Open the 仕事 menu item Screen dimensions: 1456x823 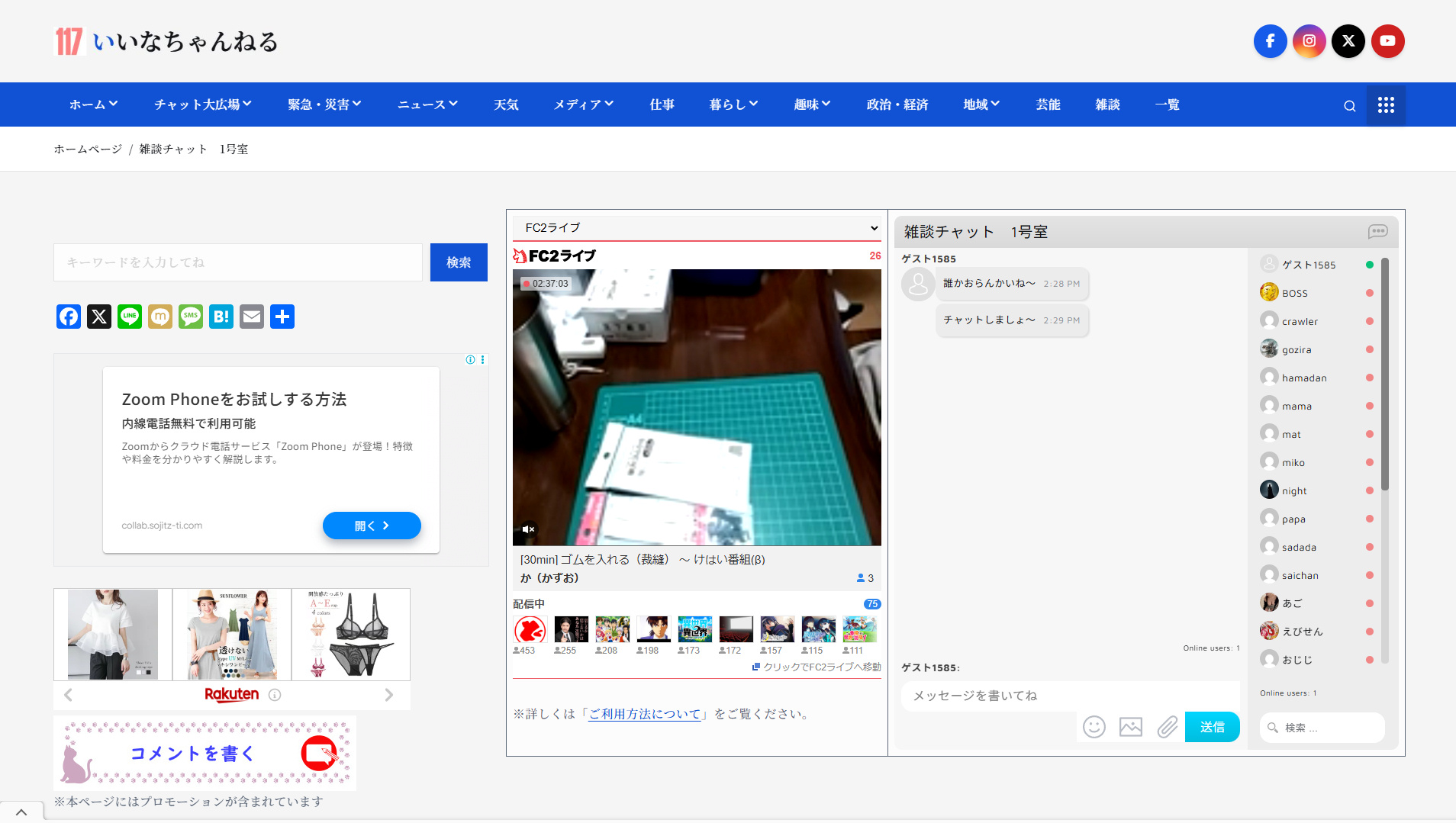tap(662, 104)
